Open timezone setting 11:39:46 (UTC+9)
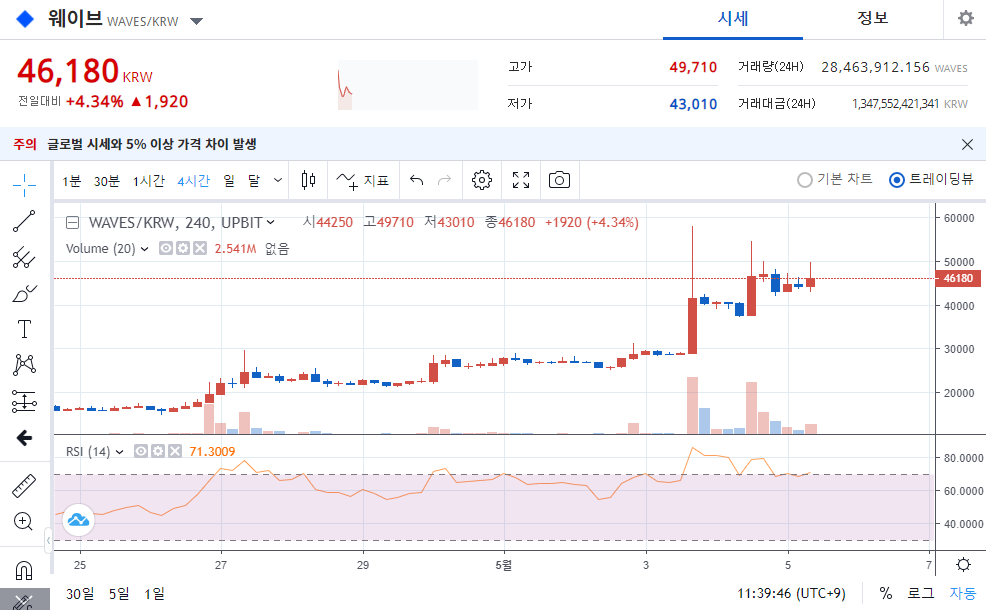Viewport: 986px width, 610px height. point(791,594)
